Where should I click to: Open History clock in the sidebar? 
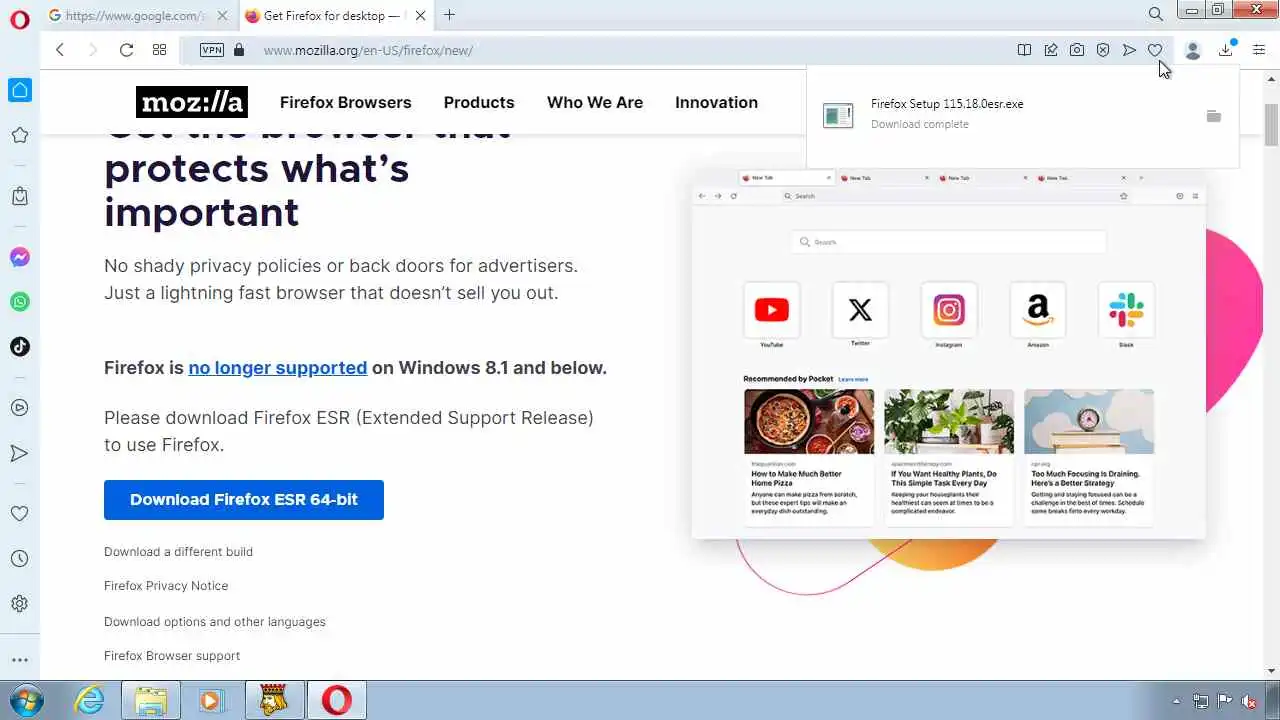click(x=20, y=559)
